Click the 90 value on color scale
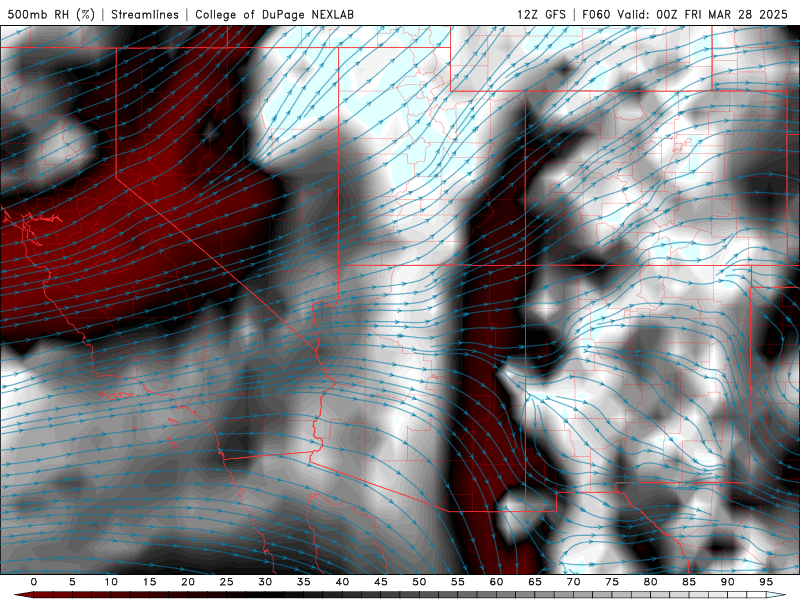 coord(727,582)
